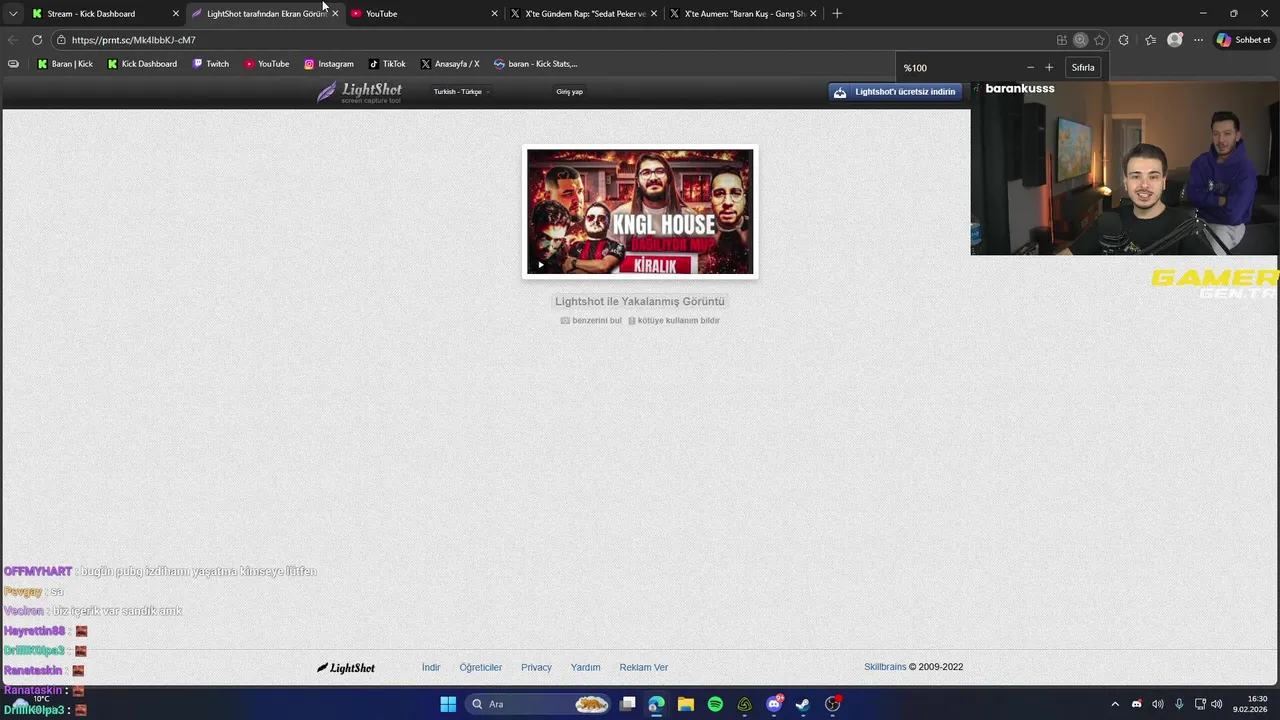Open the Windows Start menu
Screen dimensions: 1280x720
tap(448, 704)
